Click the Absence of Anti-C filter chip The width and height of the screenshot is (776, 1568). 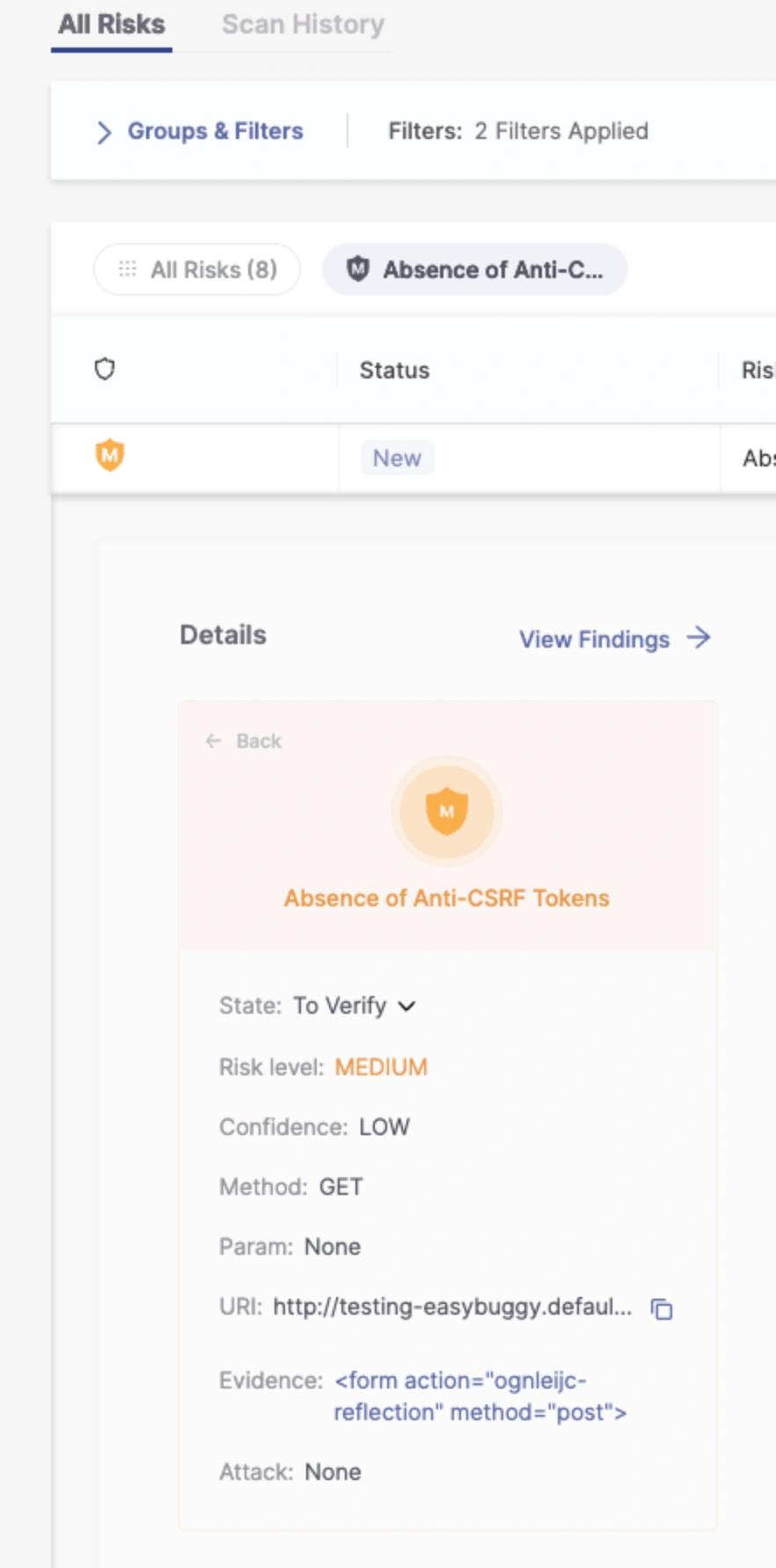tap(475, 269)
